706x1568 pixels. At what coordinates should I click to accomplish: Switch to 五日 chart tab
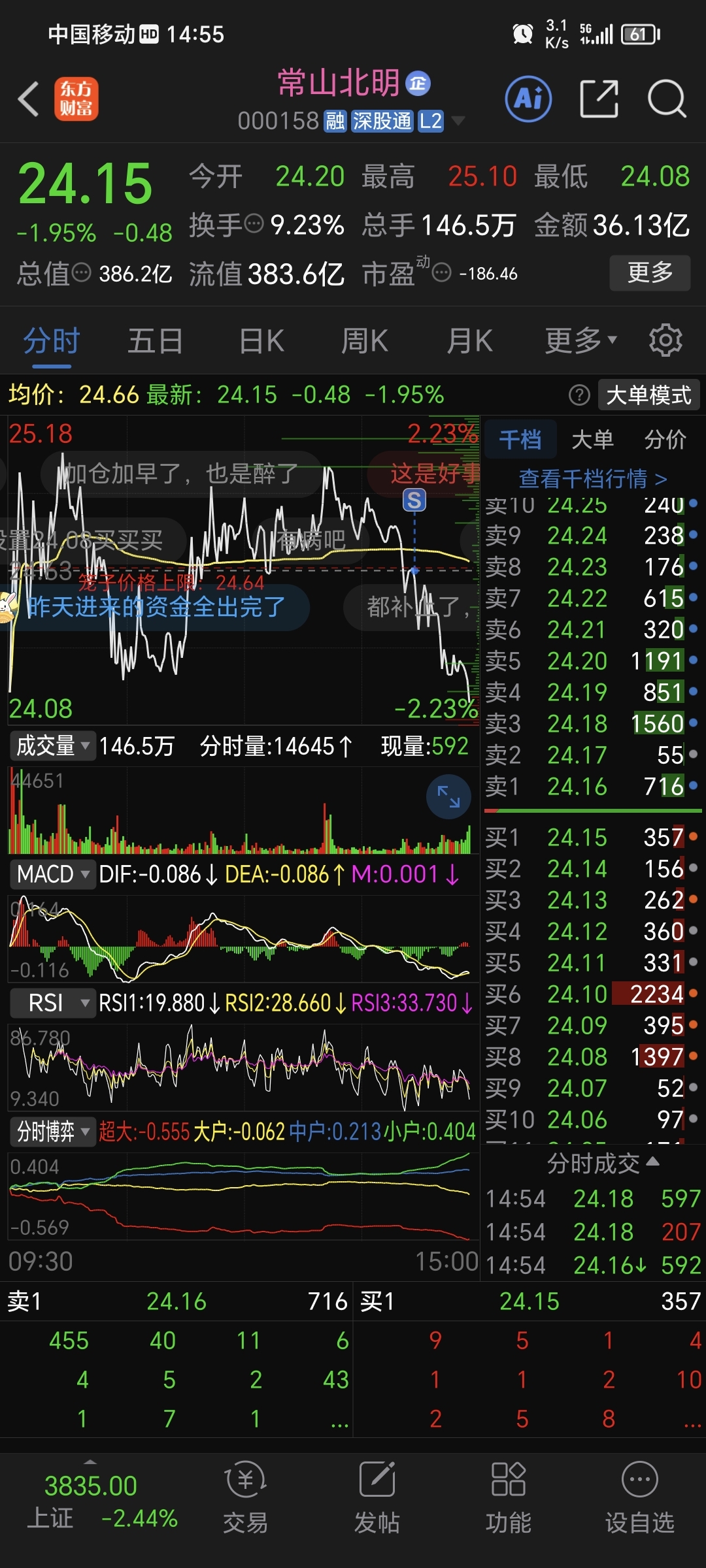pyautogui.click(x=156, y=340)
